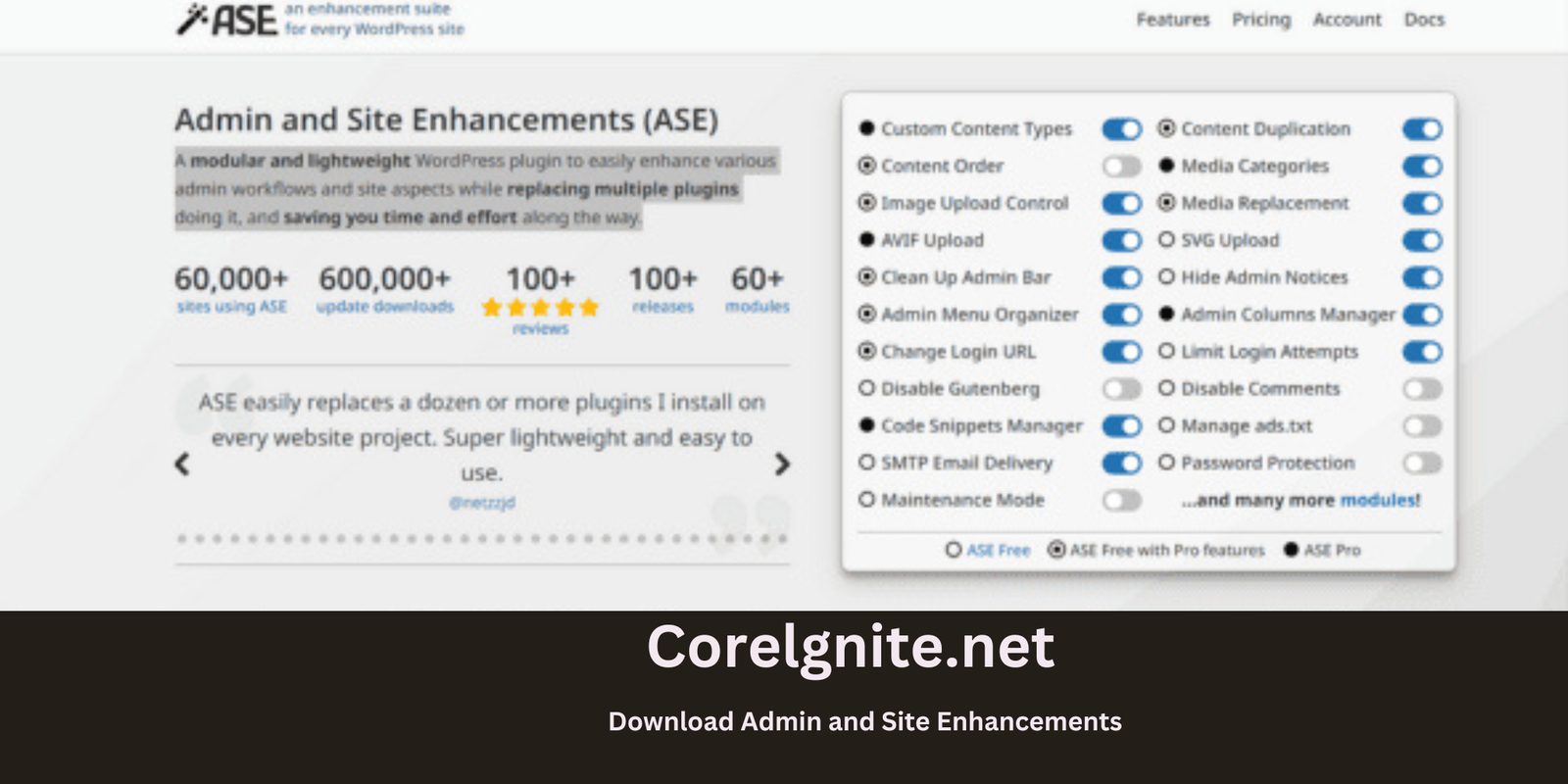Jump to first testimonial carousel dot
This screenshot has width=1568, height=784.
point(182,539)
